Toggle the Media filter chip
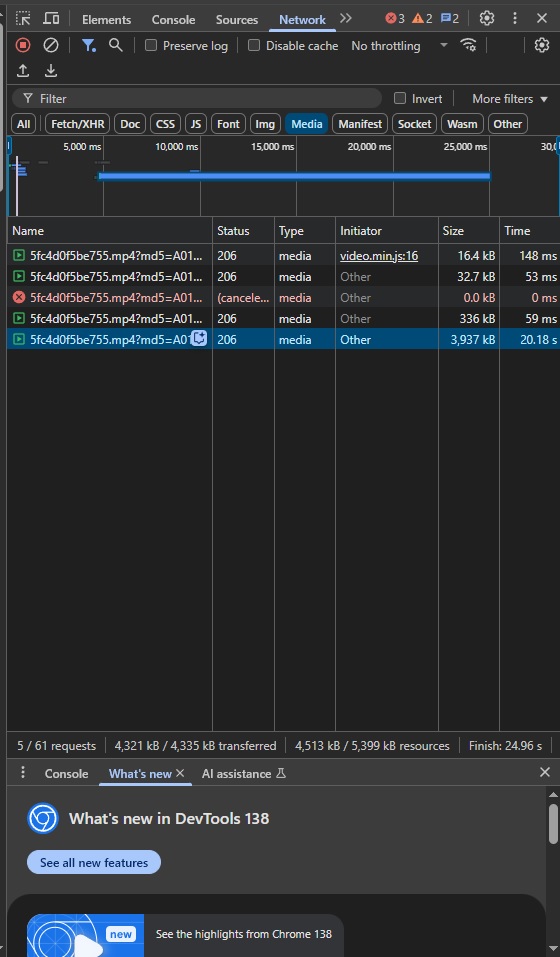The width and height of the screenshot is (560, 957). pos(306,124)
